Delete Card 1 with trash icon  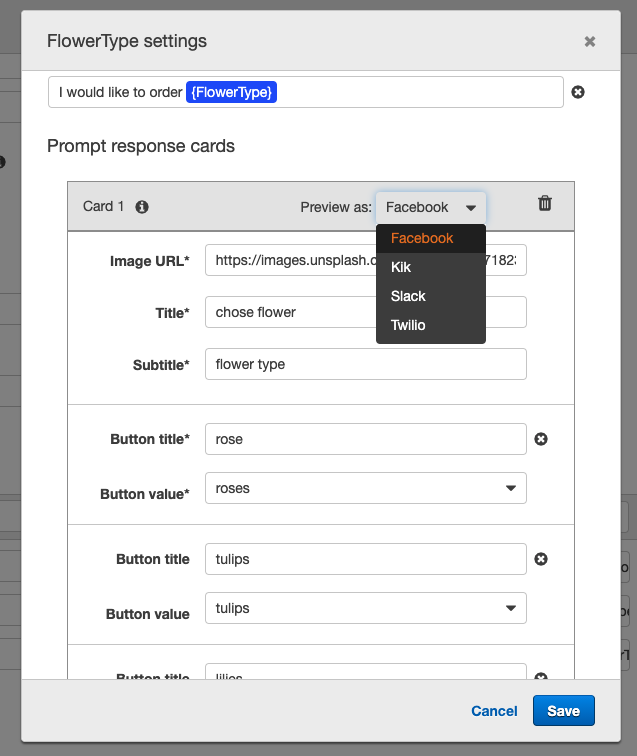(545, 203)
